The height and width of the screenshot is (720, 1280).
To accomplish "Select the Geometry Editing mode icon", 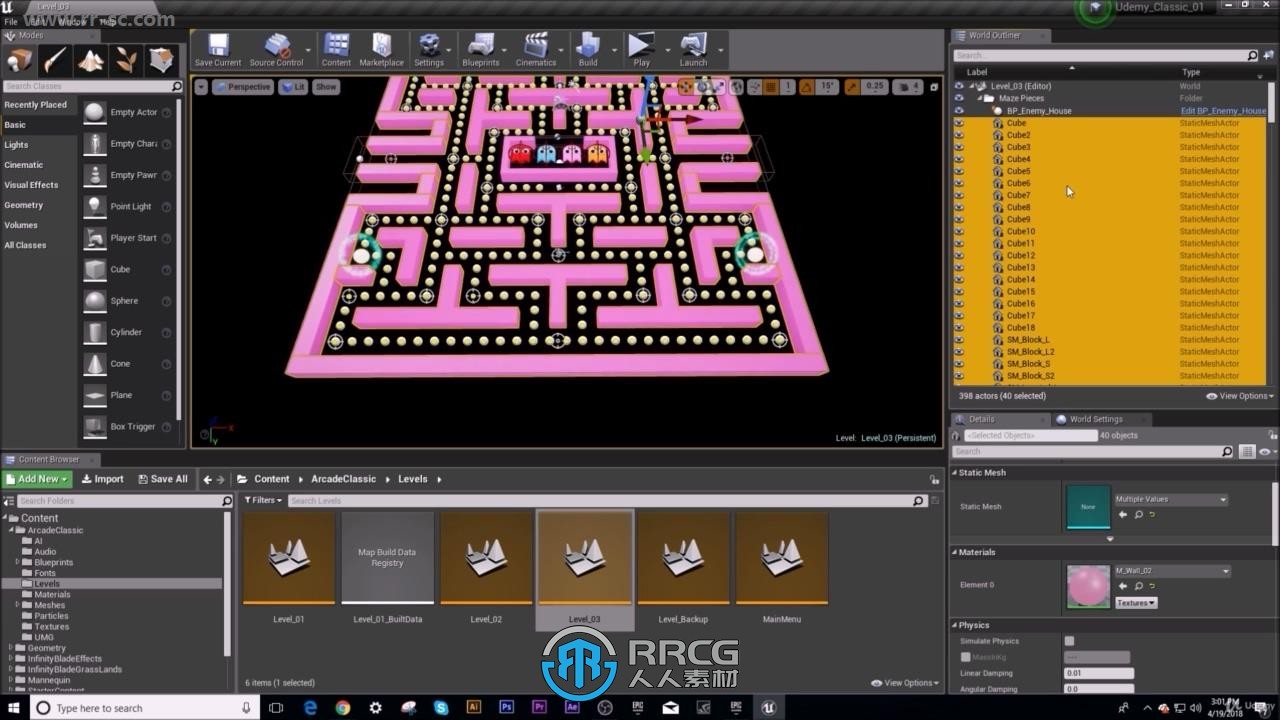I will [x=161, y=61].
